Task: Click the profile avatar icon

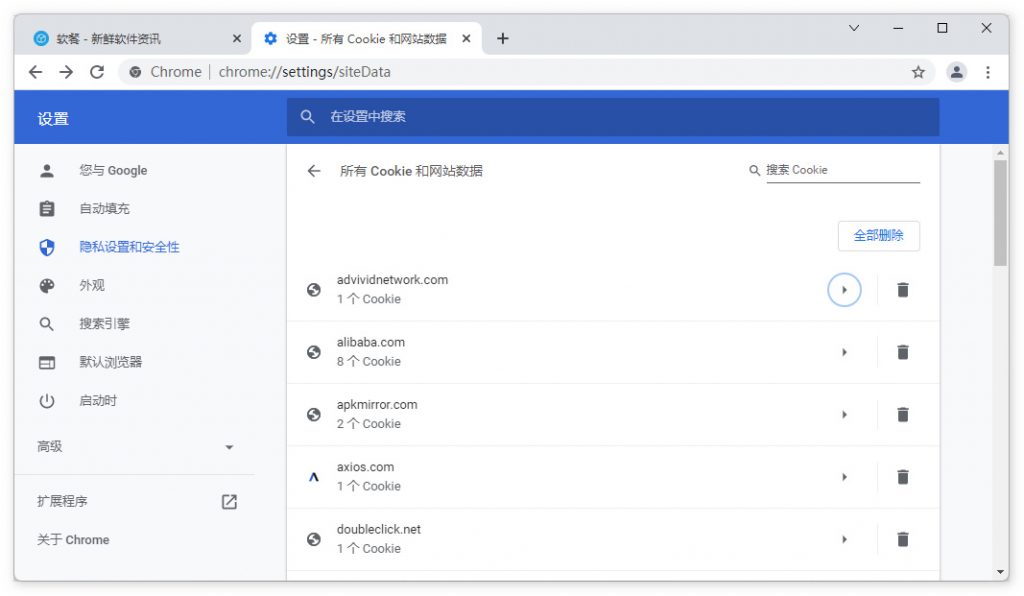Action: tap(956, 72)
